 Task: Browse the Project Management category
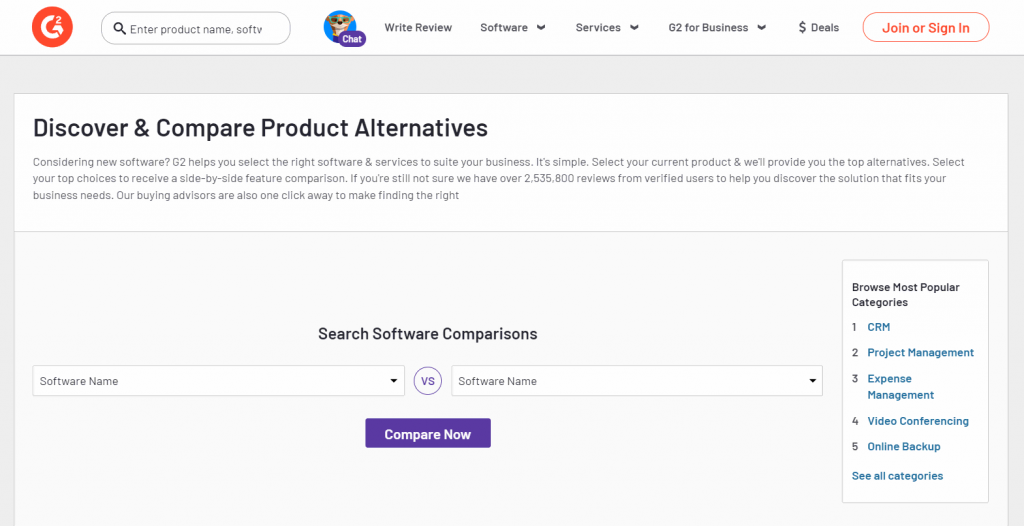920,353
